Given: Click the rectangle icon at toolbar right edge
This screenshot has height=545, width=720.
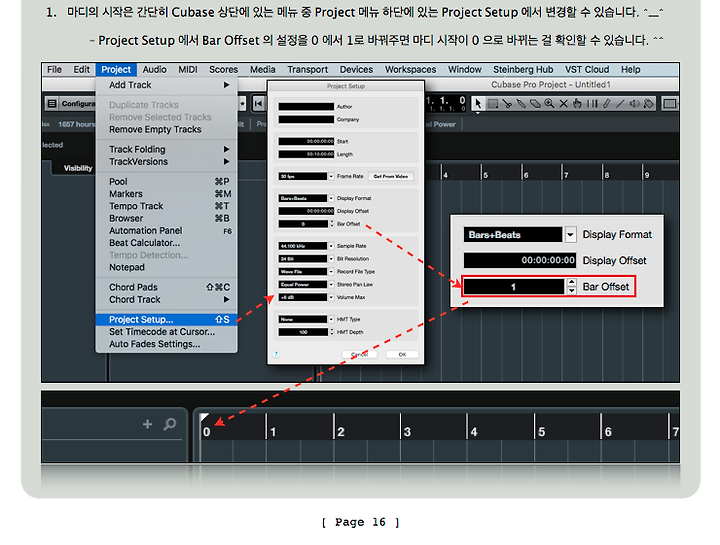Looking at the screenshot, I should pos(670,104).
